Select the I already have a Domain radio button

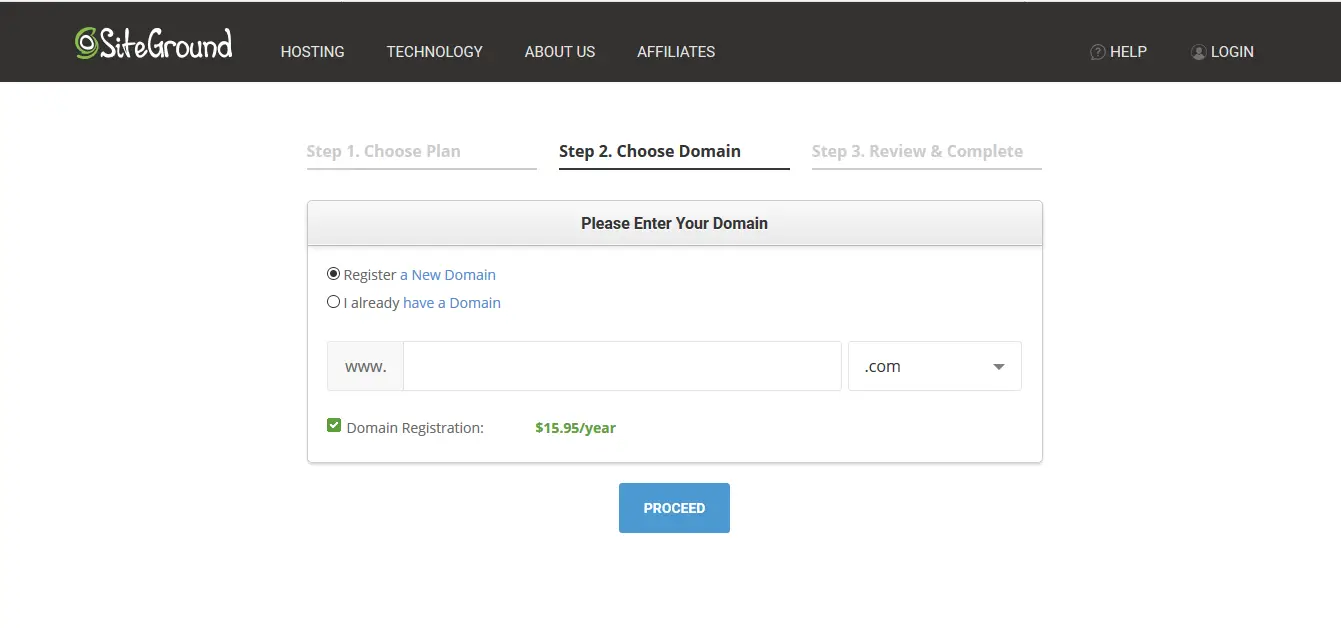coord(333,302)
